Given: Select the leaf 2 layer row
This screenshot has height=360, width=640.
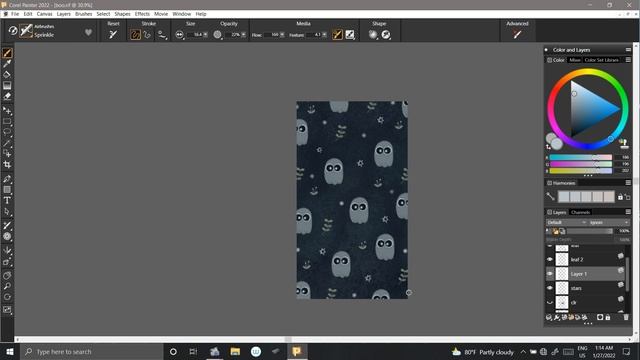Looking at the screenshot, I should click(x=585, y=259).
